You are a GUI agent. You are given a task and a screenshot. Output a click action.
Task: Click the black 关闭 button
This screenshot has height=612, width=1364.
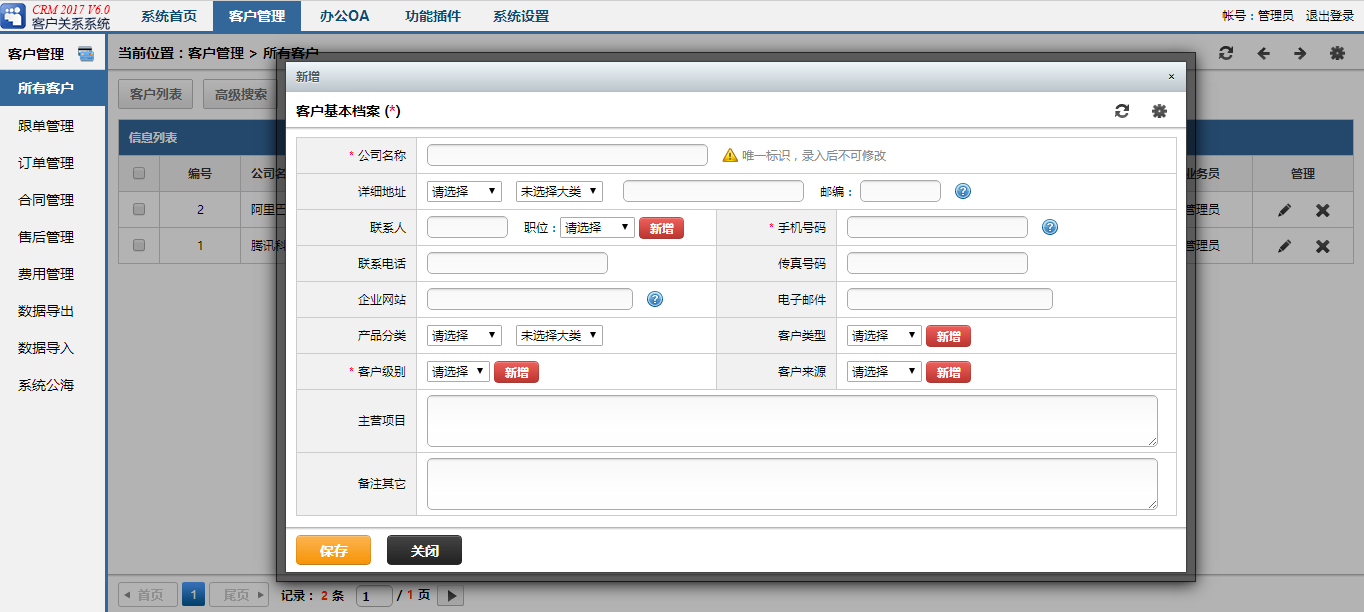424,550
